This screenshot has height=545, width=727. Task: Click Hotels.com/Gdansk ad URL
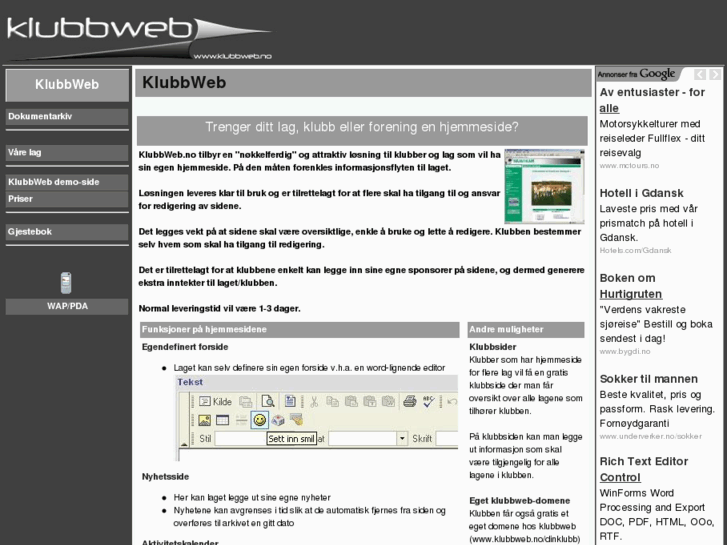point(635,250)
